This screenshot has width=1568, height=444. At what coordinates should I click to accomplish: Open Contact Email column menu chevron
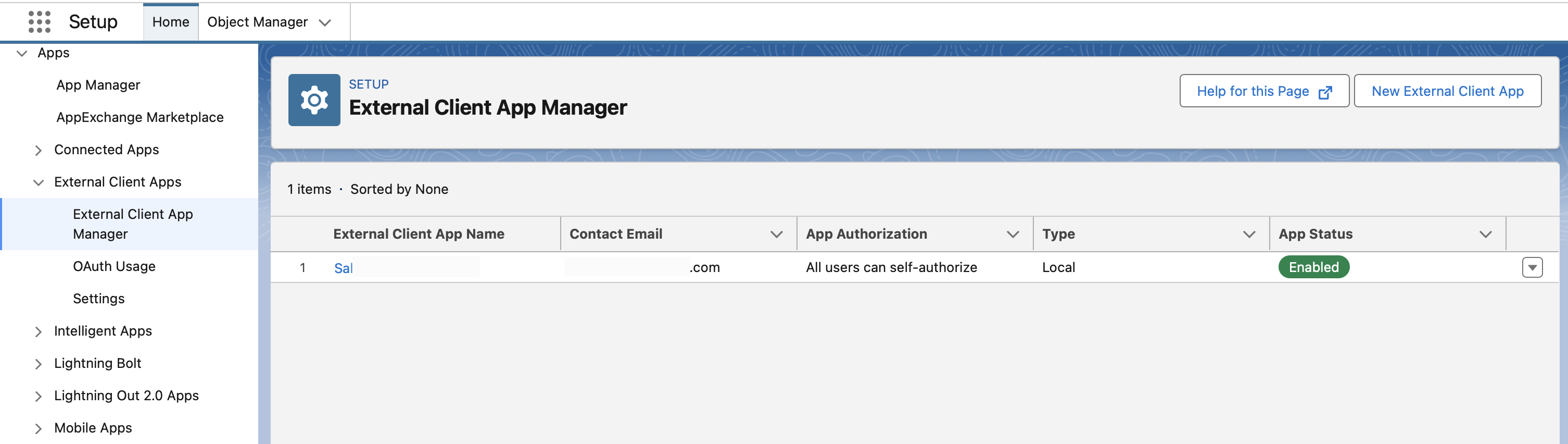tap(776, 235)
